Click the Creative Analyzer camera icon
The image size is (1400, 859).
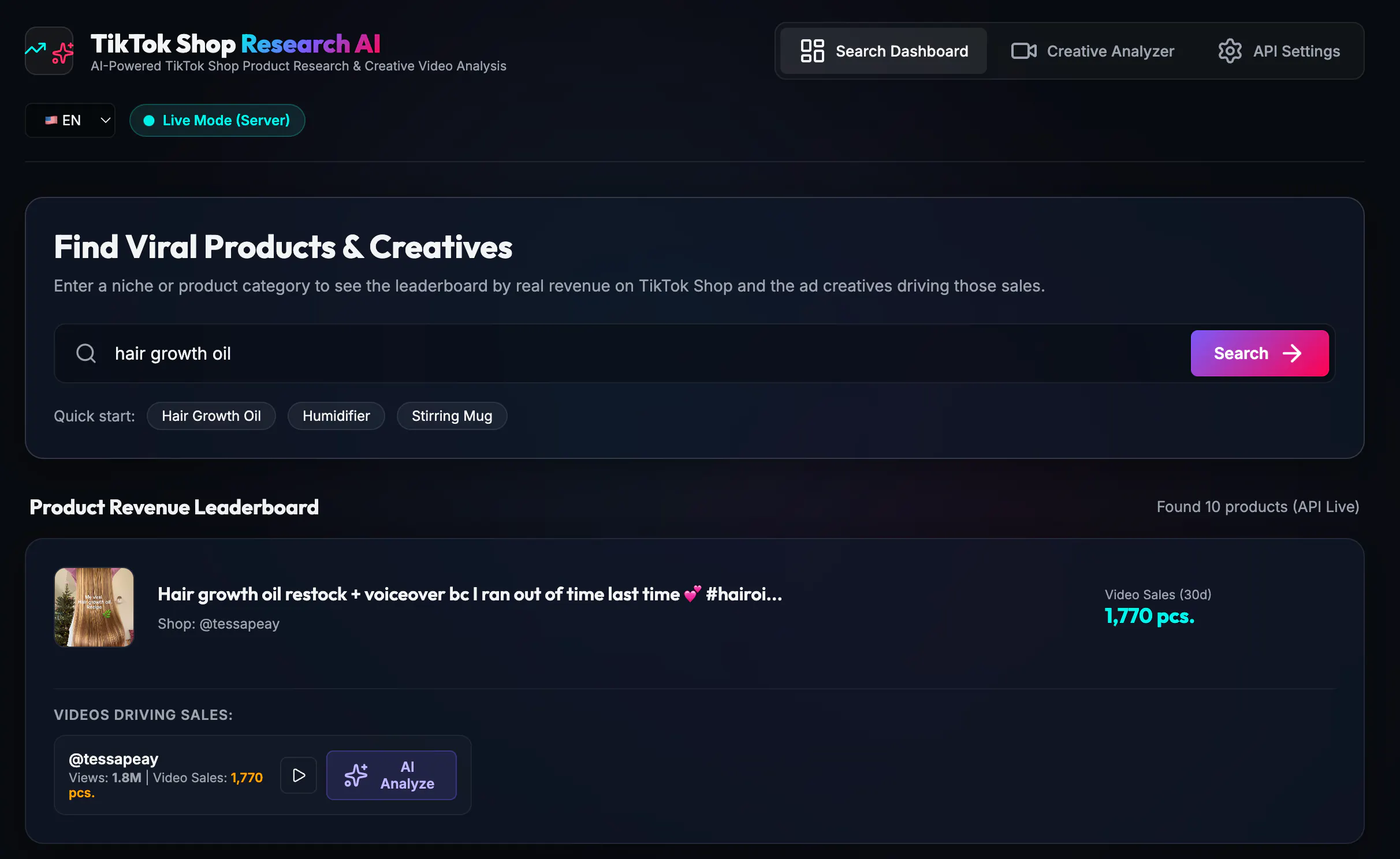pos(1023,51)
